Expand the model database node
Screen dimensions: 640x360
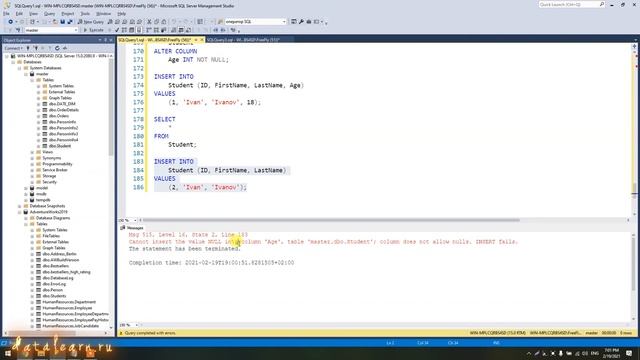tap(26, 188)
